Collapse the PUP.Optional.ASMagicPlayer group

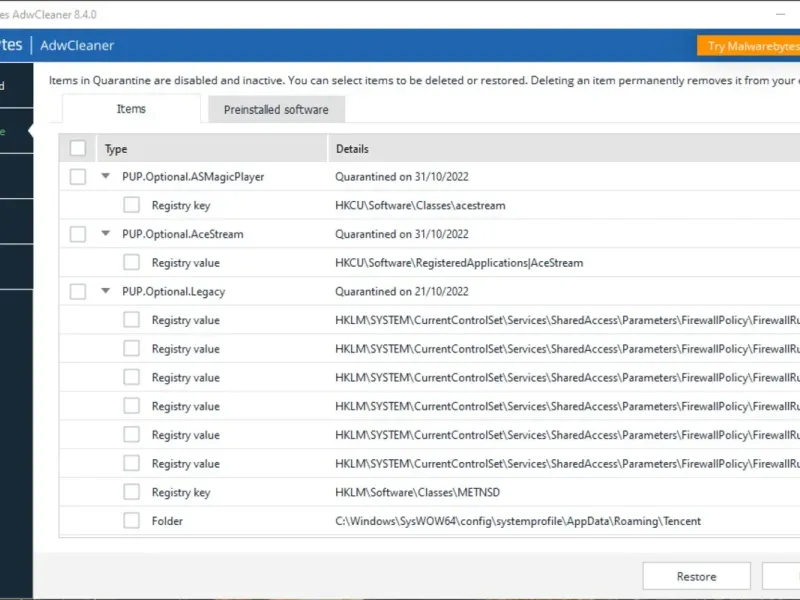pyautogui.click(x=106, y=177)
